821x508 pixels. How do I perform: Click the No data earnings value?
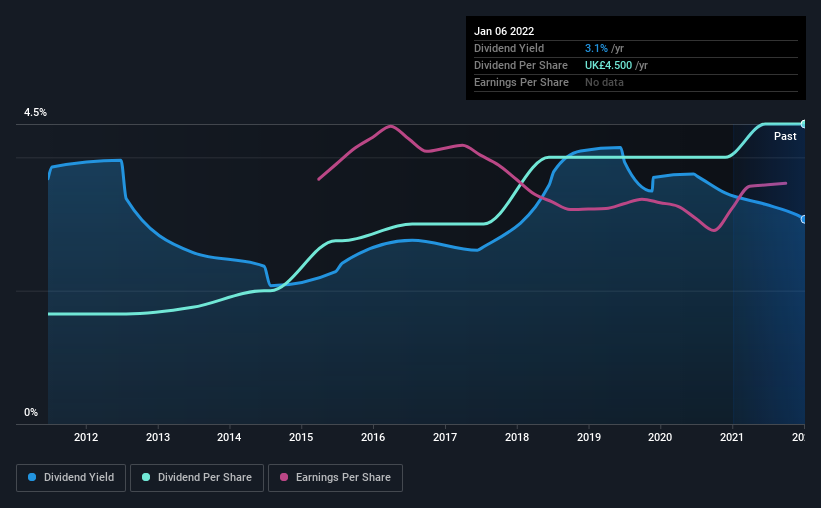604,82
